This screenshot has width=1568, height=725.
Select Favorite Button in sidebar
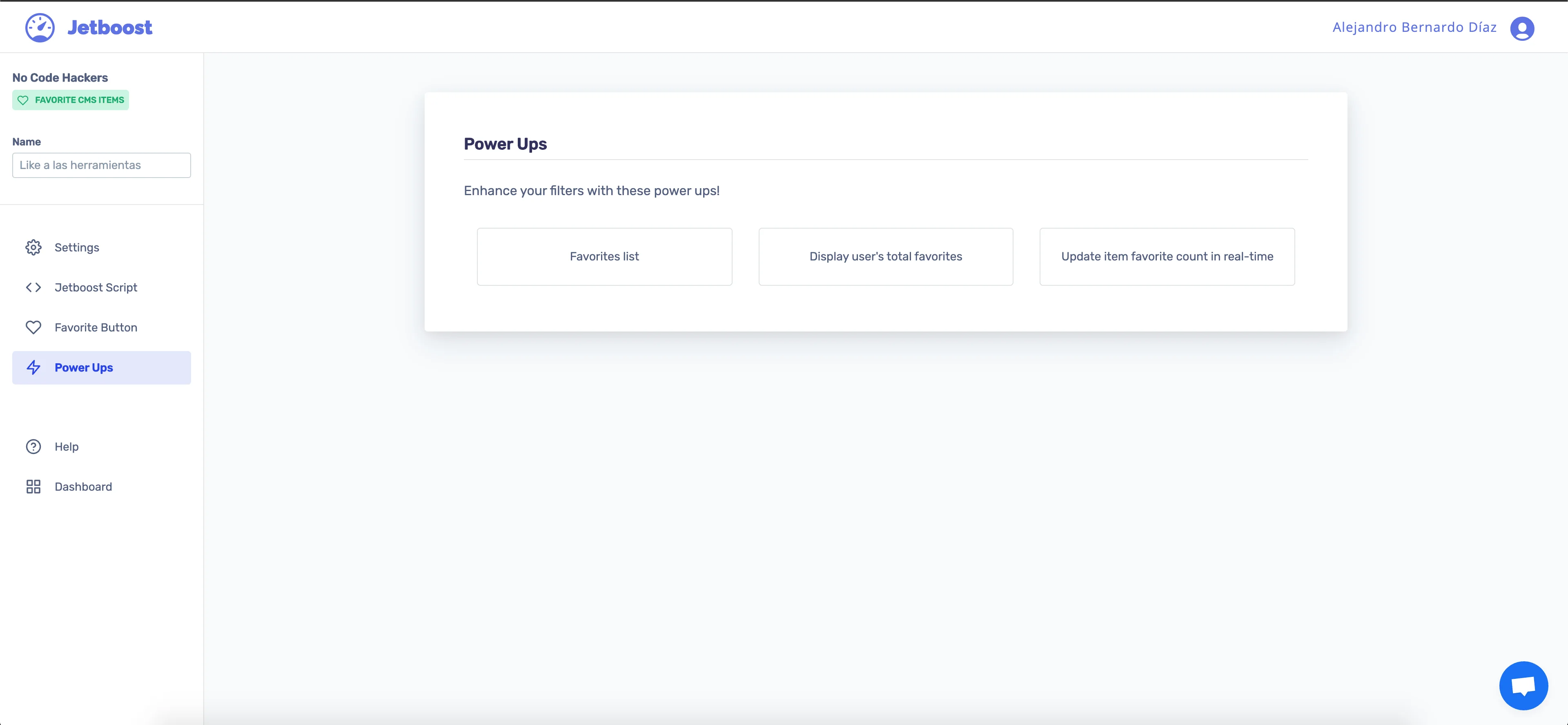tap(96, 327)
